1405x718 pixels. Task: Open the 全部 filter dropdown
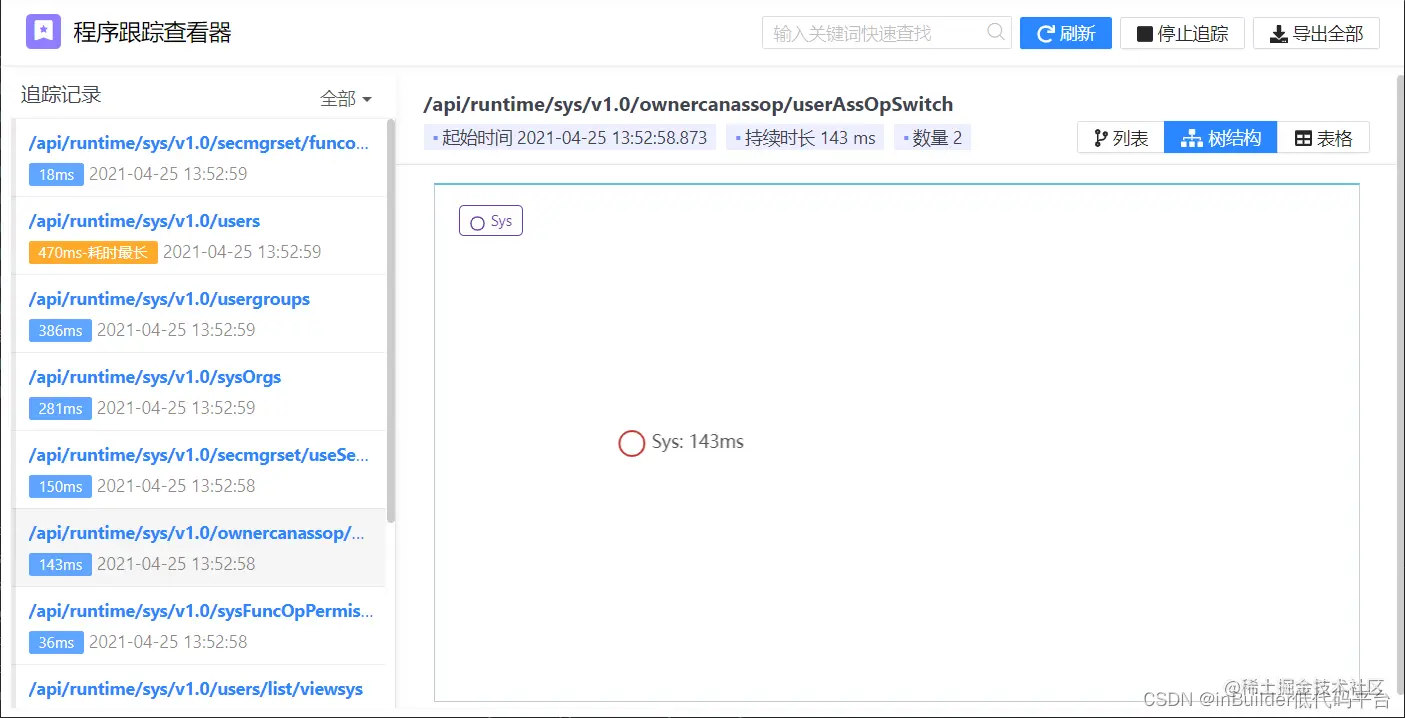click(x=346, y=98)
